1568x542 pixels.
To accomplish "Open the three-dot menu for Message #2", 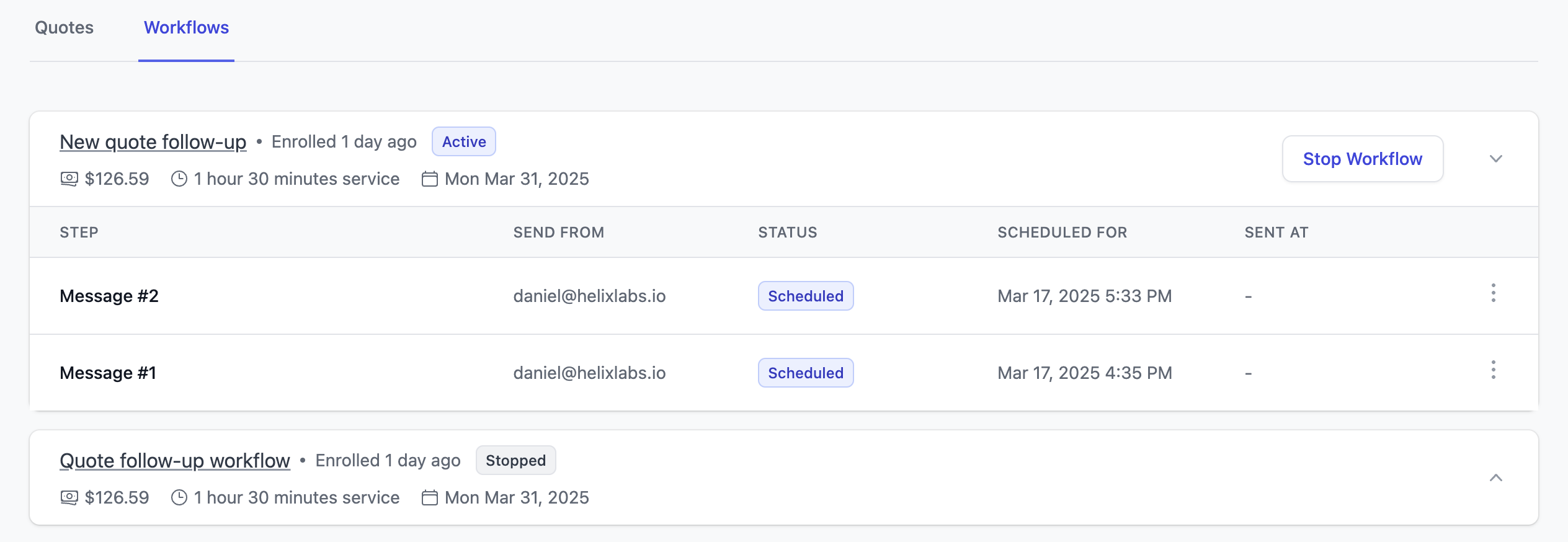I will [1494, 293].
